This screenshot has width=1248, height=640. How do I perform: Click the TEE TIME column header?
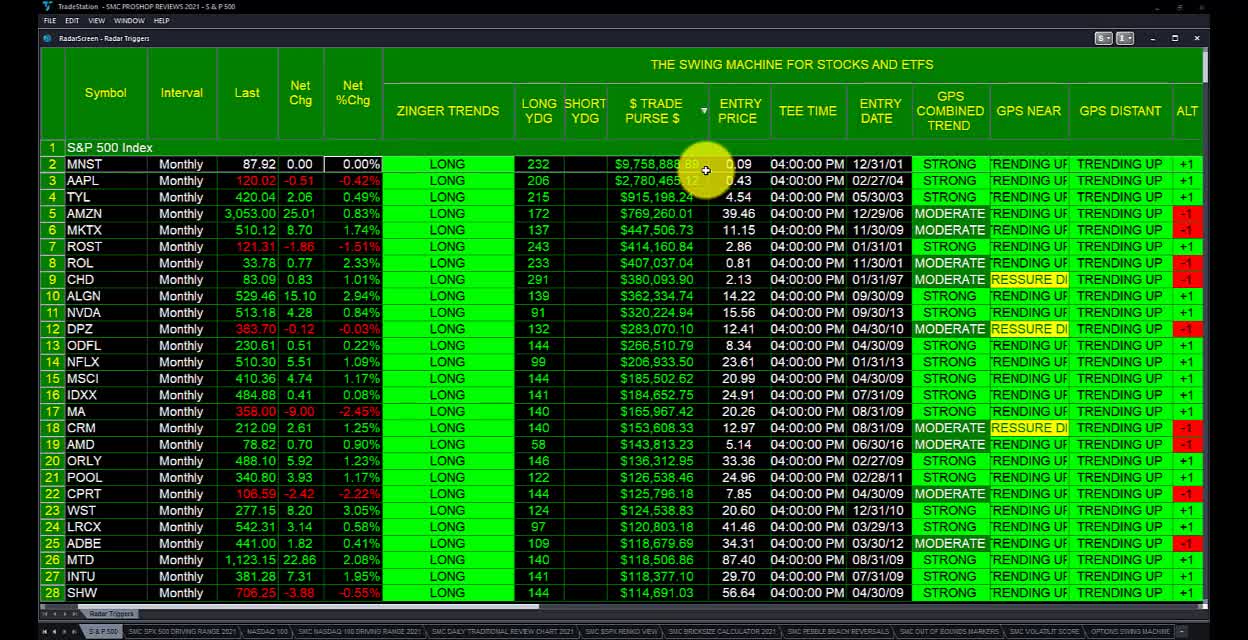click(807, 111)
